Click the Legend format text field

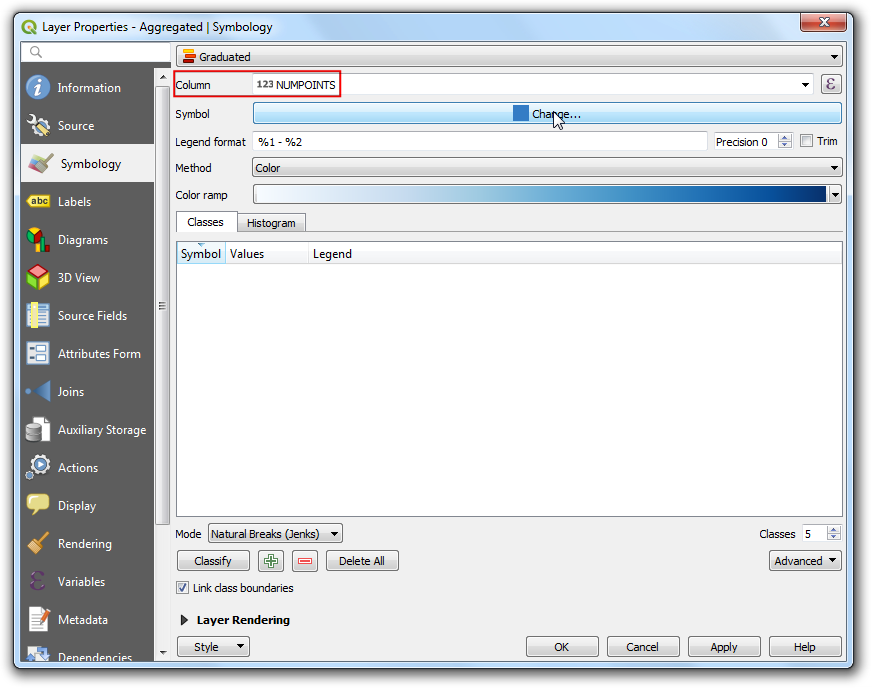point(480,142)
